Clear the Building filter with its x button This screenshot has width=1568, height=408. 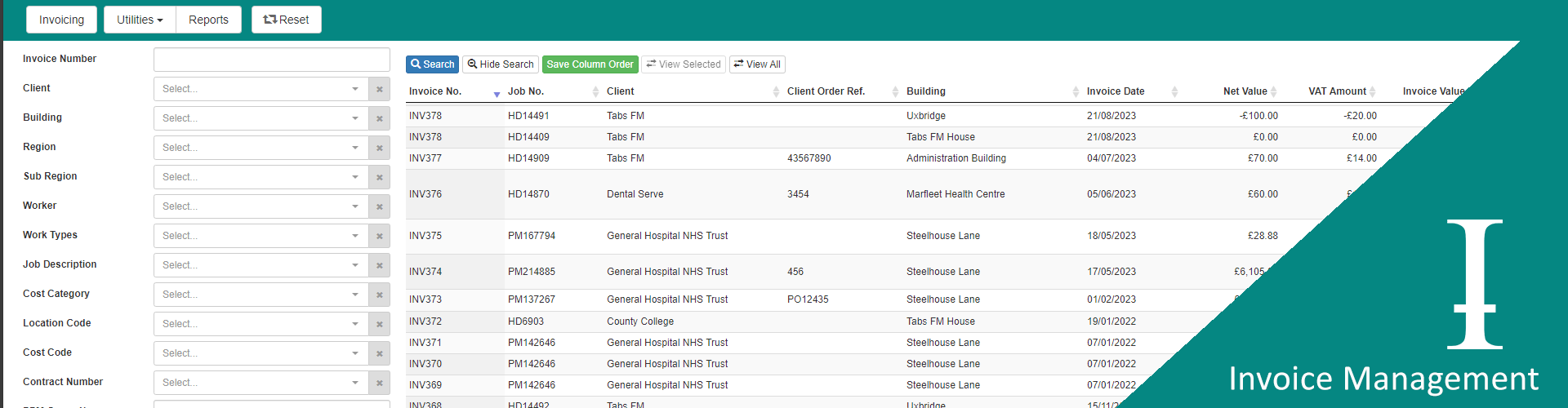click(379, 118)
